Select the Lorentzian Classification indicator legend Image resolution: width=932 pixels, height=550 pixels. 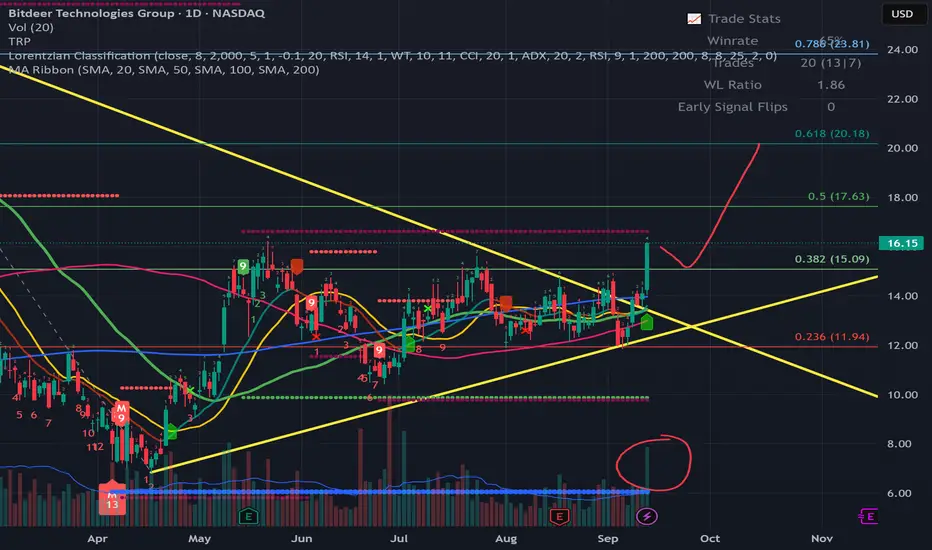[x=392, y=56]
